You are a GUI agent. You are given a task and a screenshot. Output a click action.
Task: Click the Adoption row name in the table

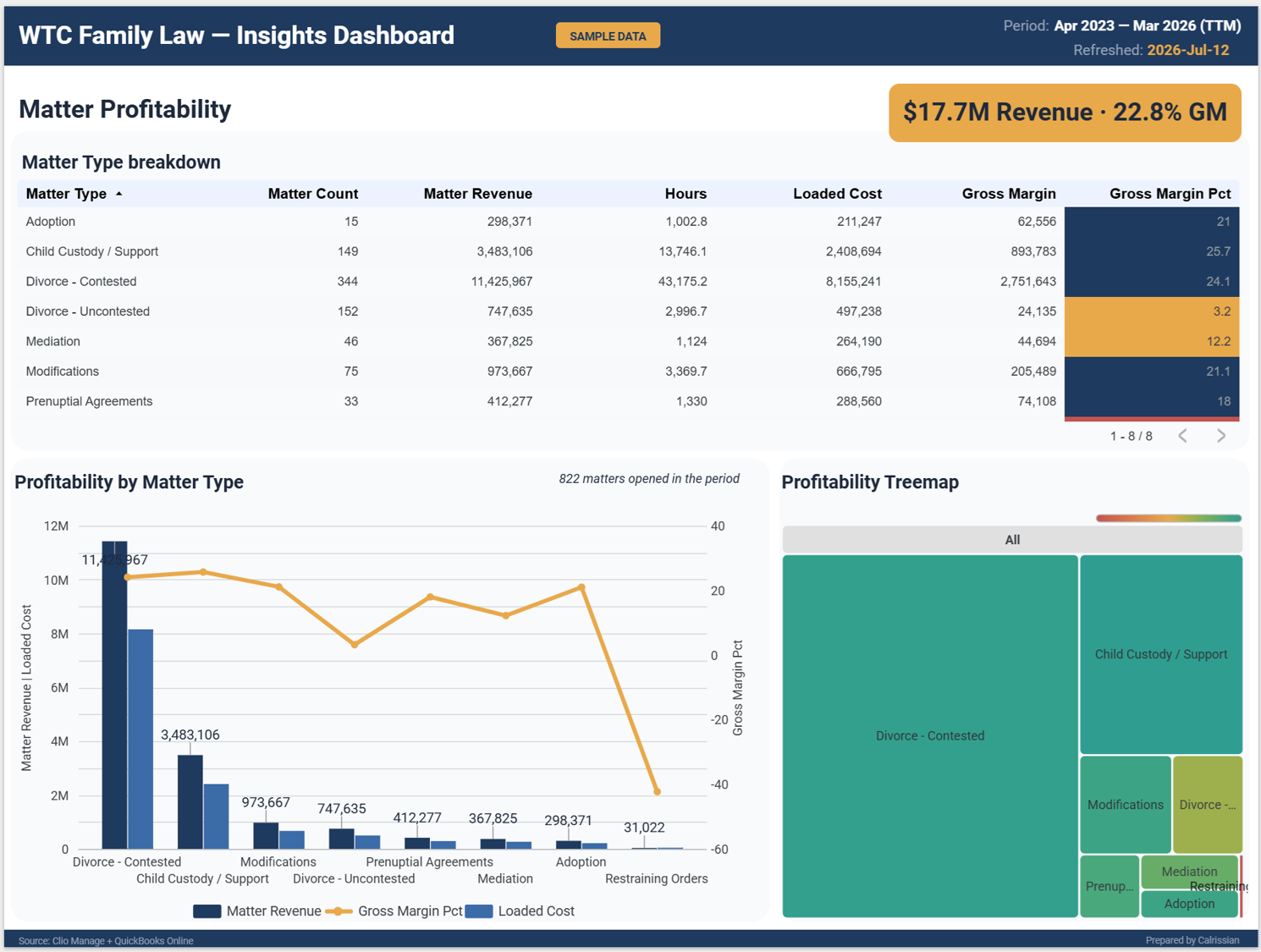click(x=51, y=222)
